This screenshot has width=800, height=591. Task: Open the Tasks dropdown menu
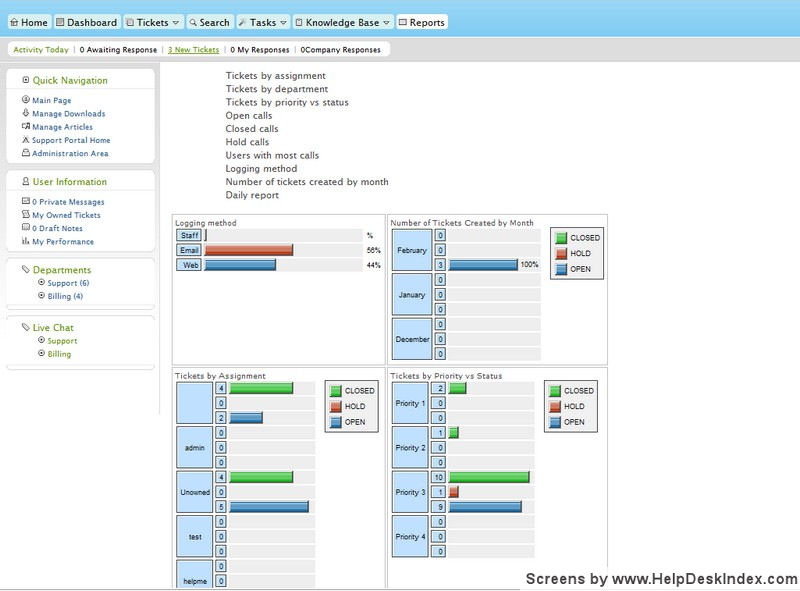pos(283,22)
